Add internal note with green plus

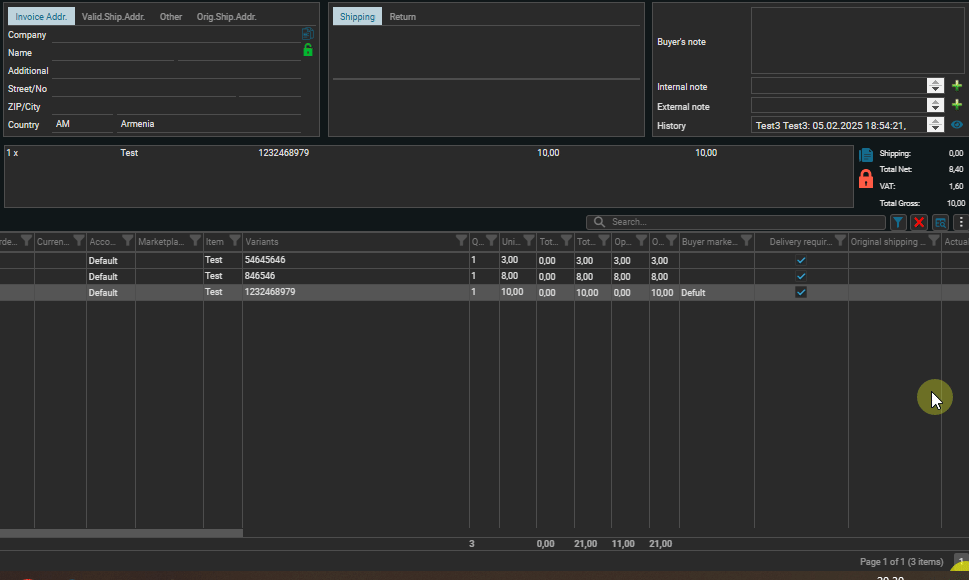(x=957, y=86)
